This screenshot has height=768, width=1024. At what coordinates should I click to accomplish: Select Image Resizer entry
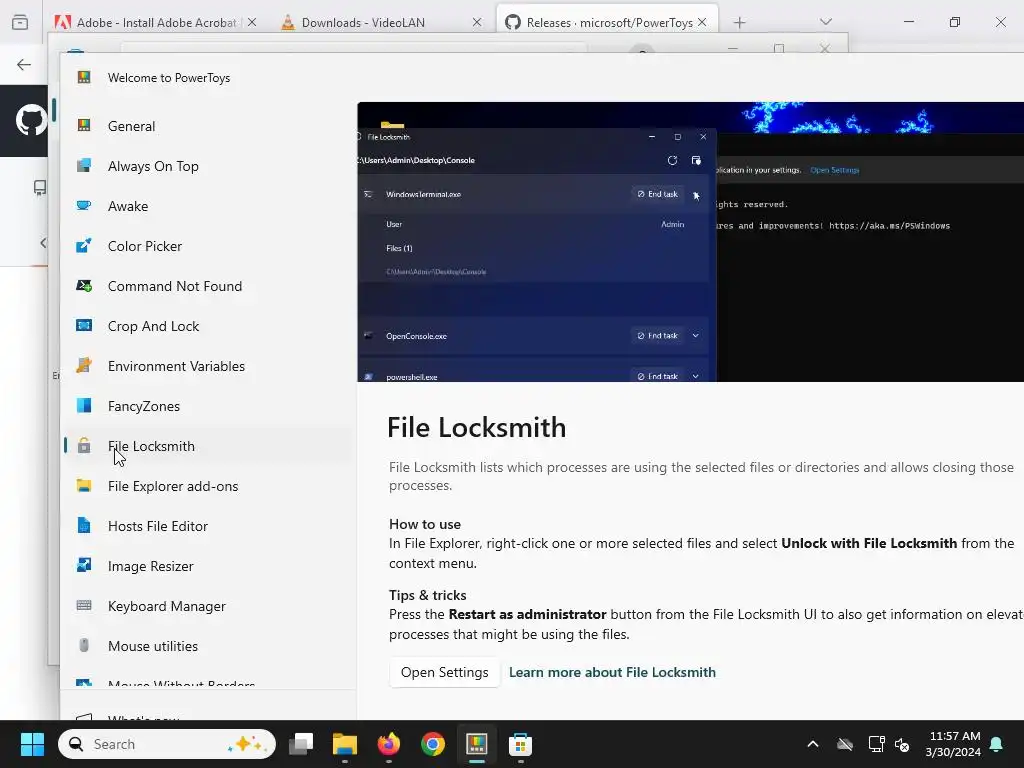(x=208, y=566)
